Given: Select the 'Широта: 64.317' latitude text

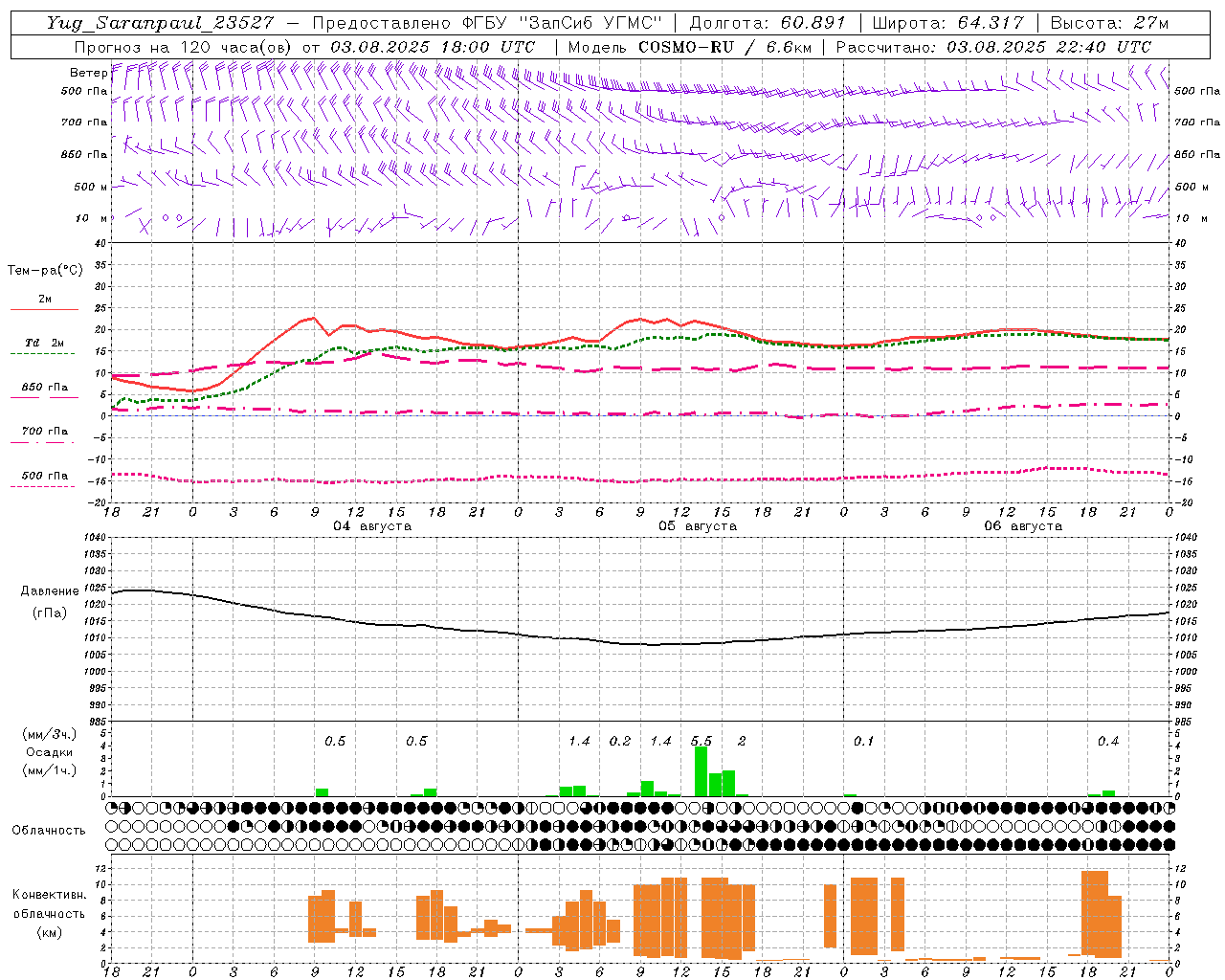Looking at the screenshot, I should point(947,23).
